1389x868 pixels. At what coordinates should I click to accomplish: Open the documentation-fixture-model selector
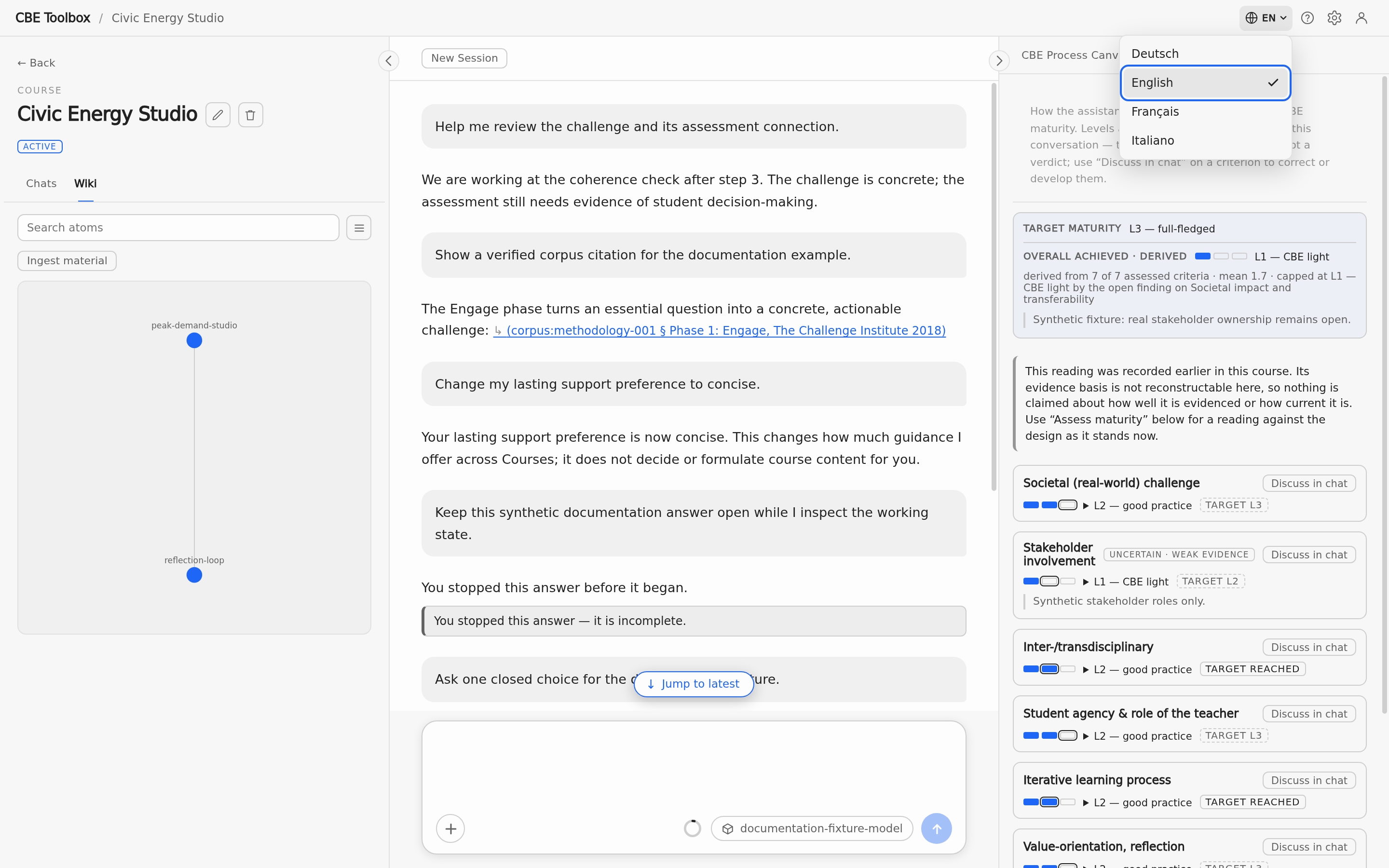[812, 828]
